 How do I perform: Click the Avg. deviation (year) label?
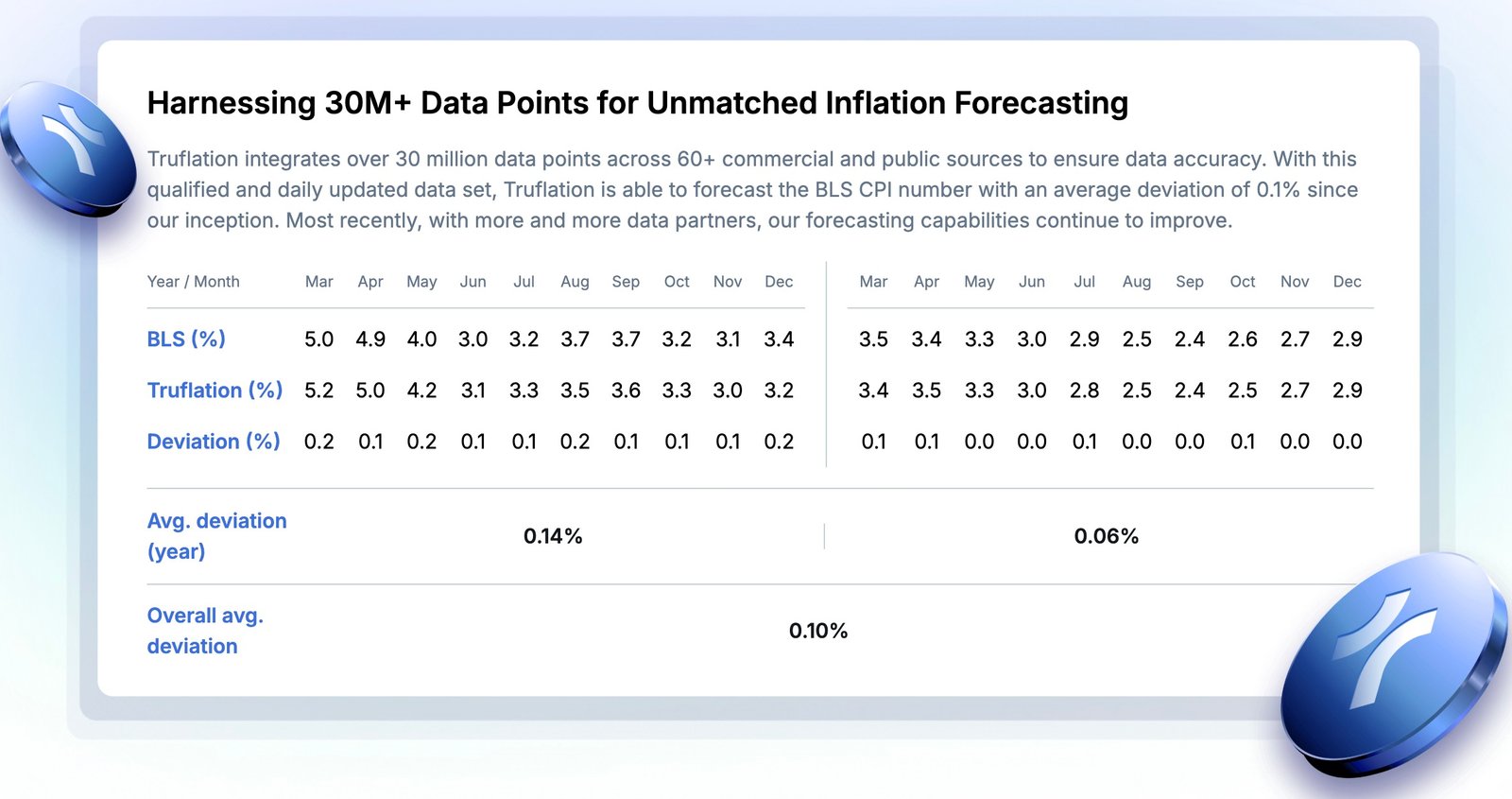(216, 536)
